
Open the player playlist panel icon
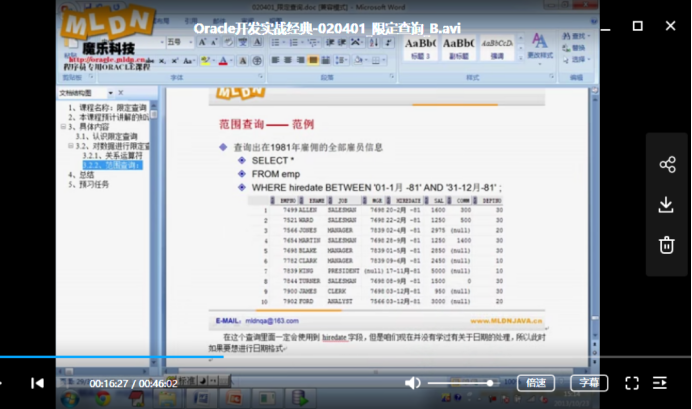pyautogui.click(x=660, y=383)
